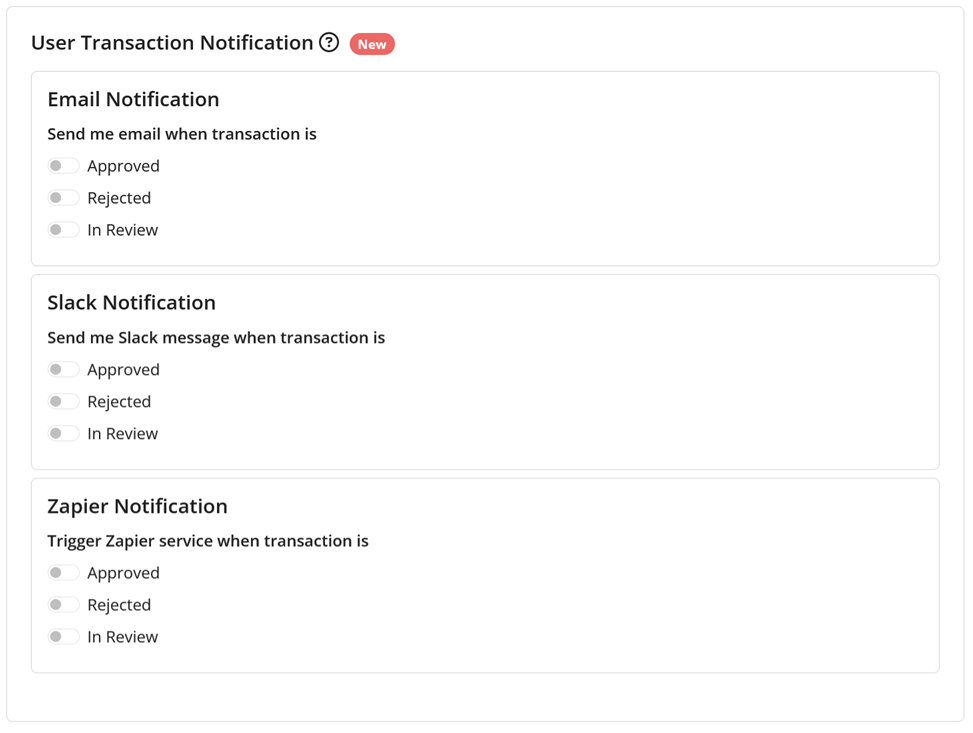Open the help tooltip next to page title
The height and width of the screenshot is (733, 973).
click(329, 42)
